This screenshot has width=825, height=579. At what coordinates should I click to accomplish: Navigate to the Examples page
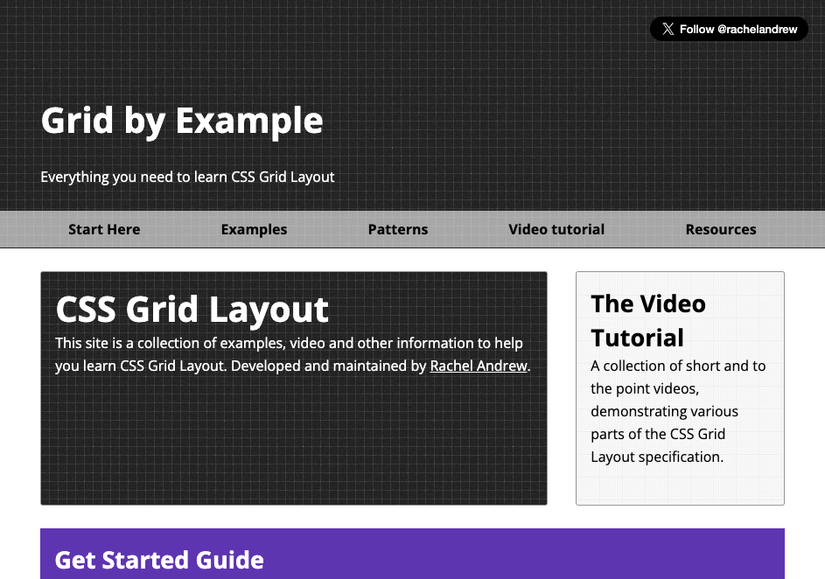coord(253,229)
